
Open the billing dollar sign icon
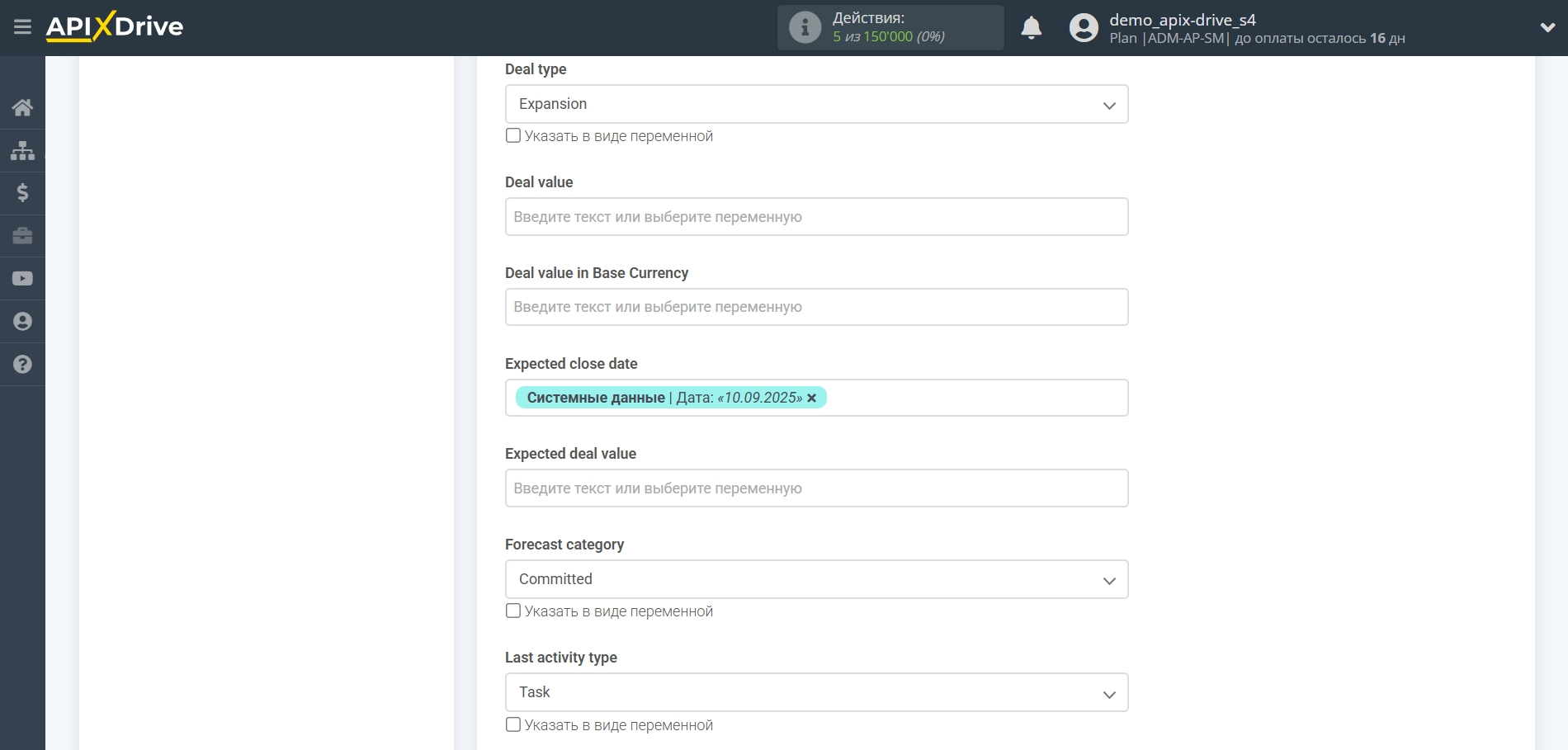pos(22,193)
